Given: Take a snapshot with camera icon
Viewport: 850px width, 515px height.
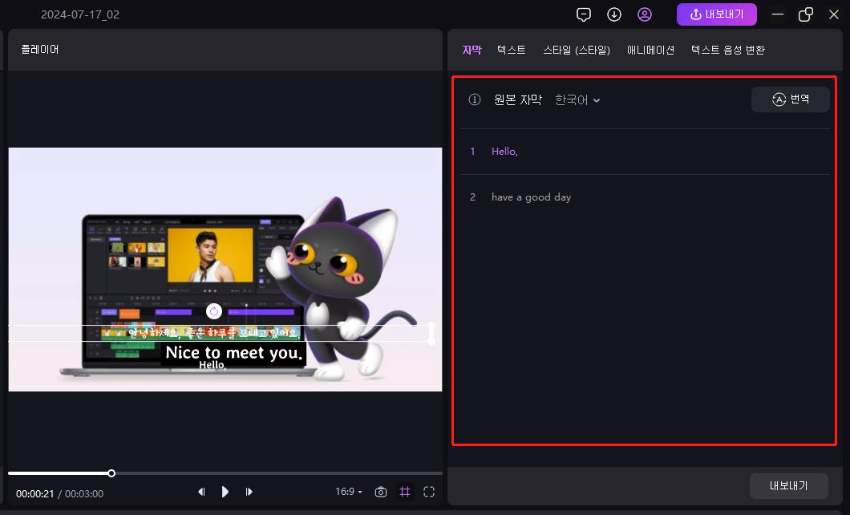Looking at the screenshot, I should tap(381, 492).
